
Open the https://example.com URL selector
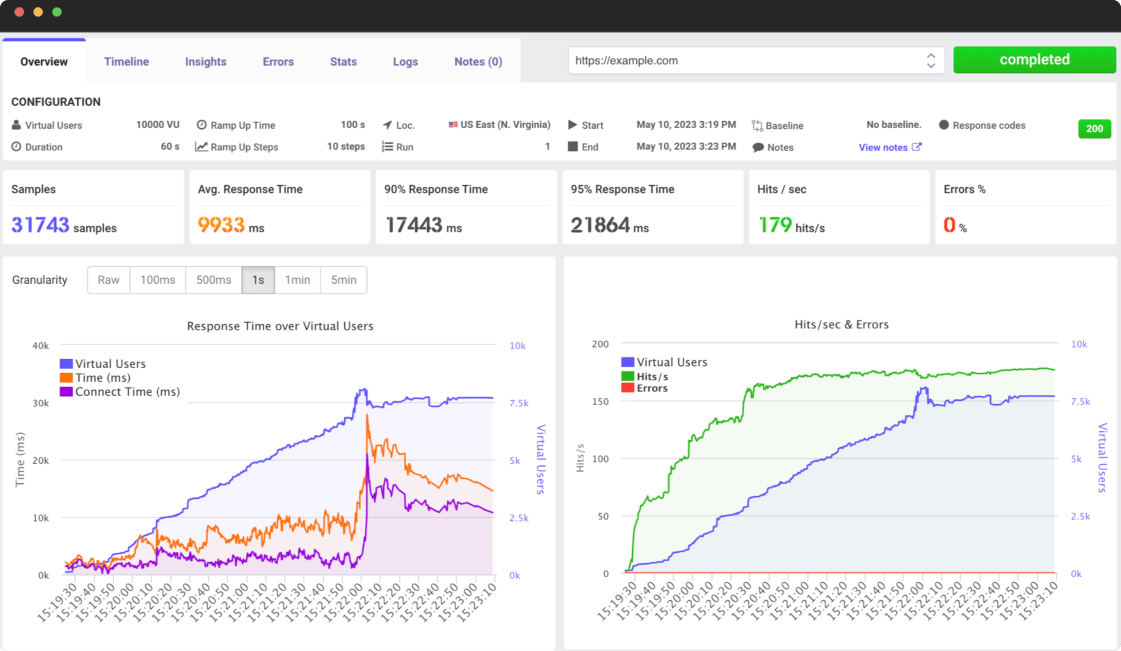click(x=756, y=61)
